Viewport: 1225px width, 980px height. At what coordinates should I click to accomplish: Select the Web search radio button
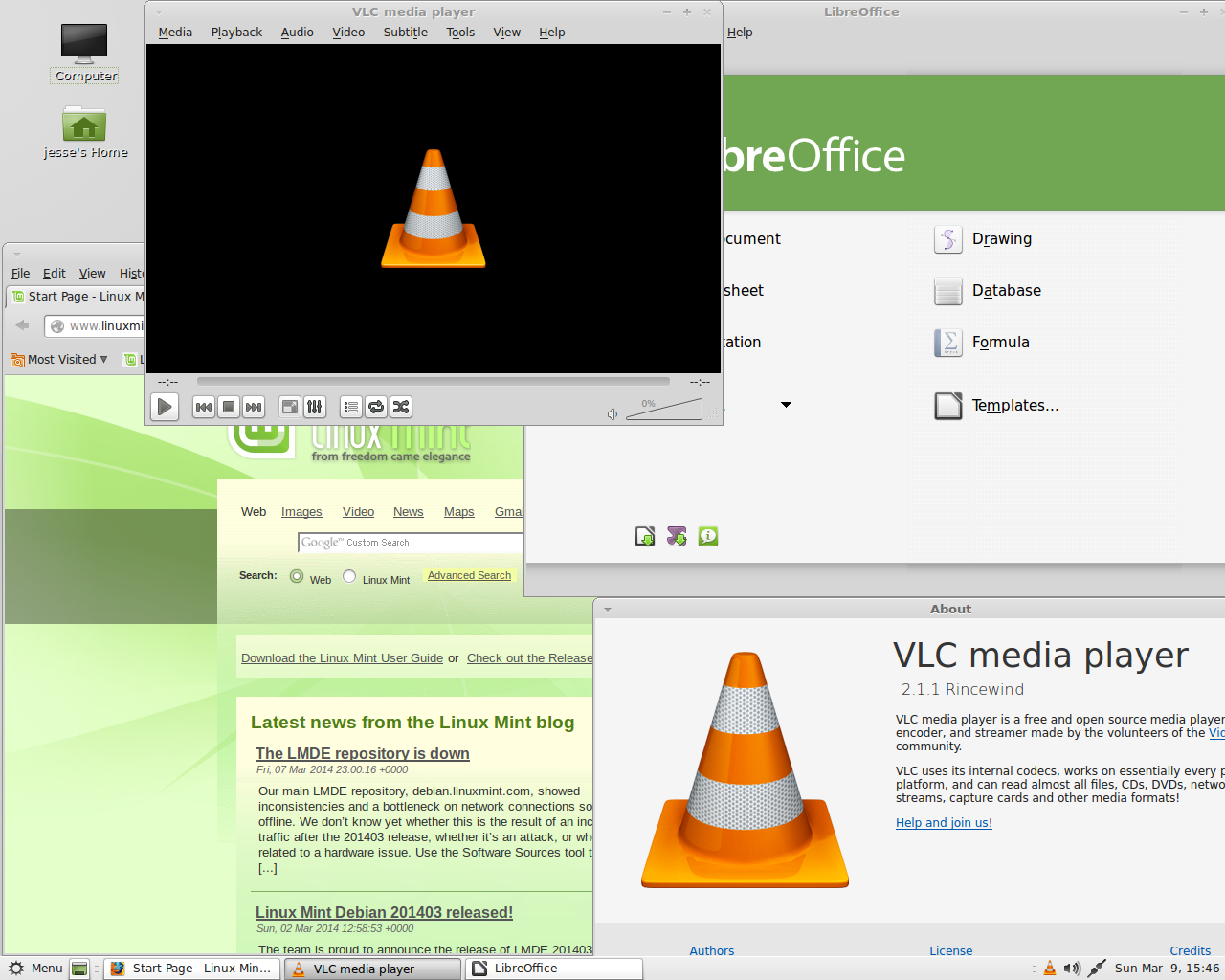tap(297, 576)
